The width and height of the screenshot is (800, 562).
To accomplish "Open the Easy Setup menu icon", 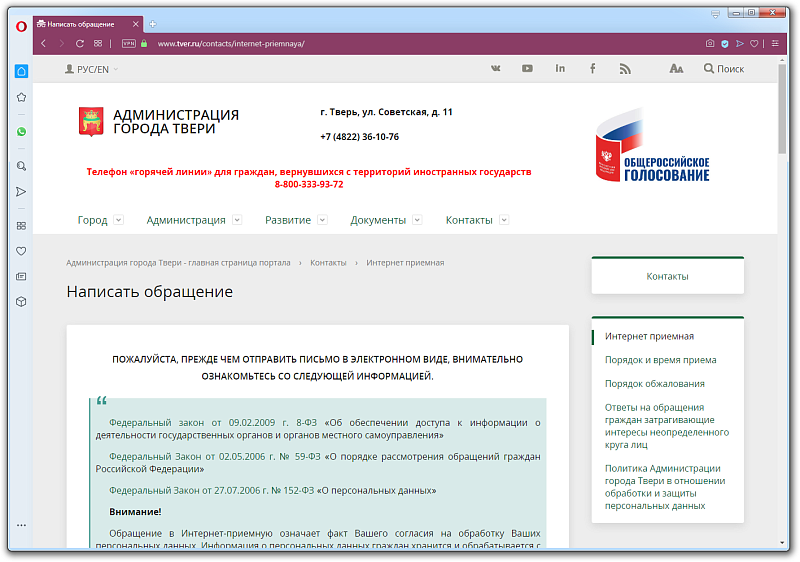I will point(775,44).
